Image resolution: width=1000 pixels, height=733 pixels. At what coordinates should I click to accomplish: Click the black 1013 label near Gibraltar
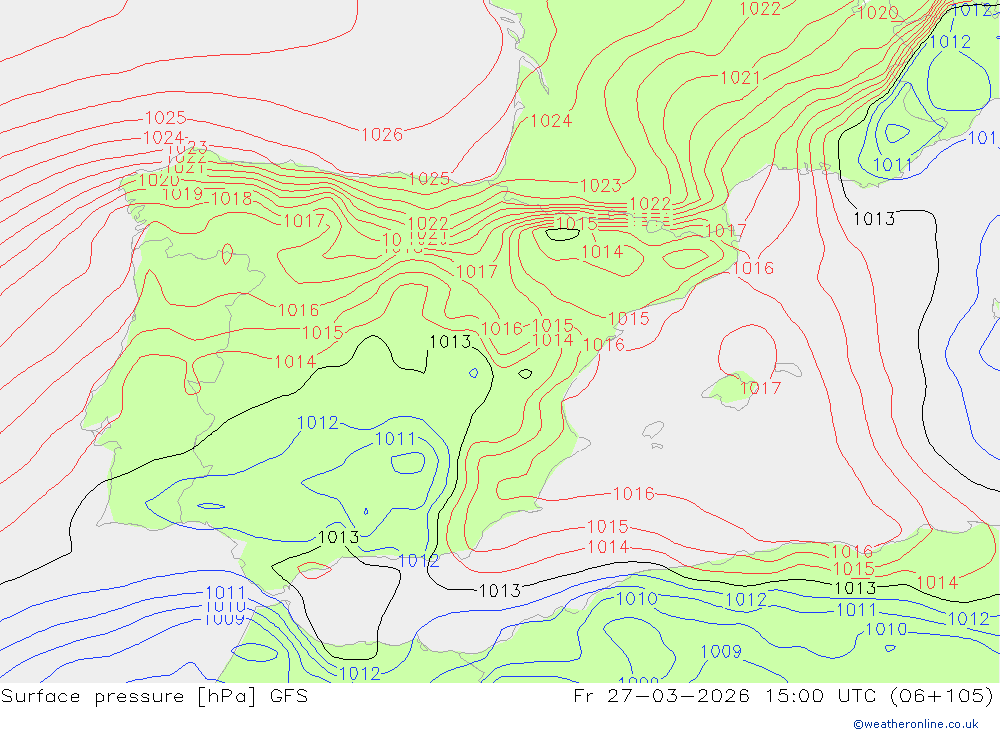click(339, 537)
